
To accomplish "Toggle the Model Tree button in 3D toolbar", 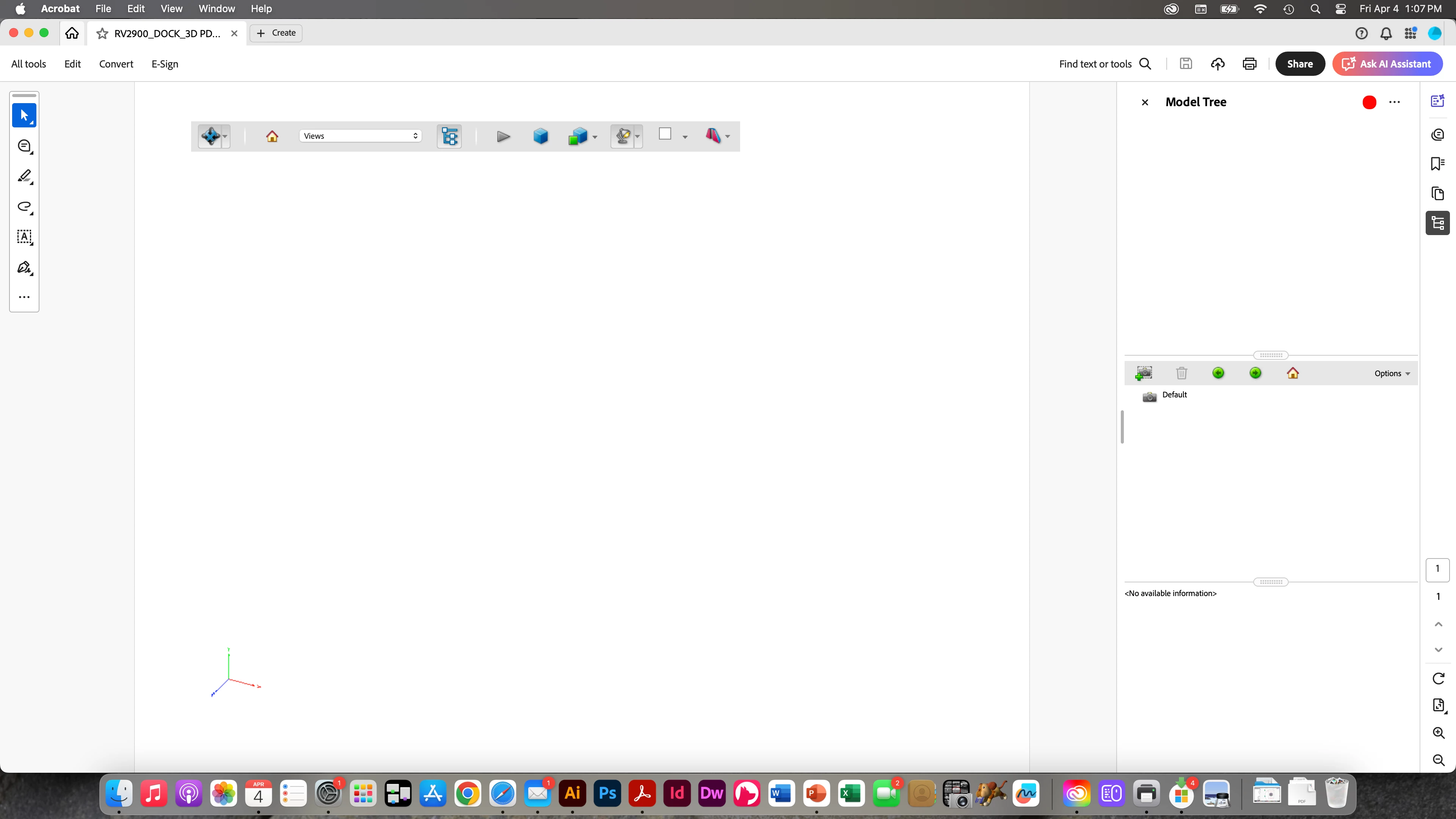I will 449,136.
